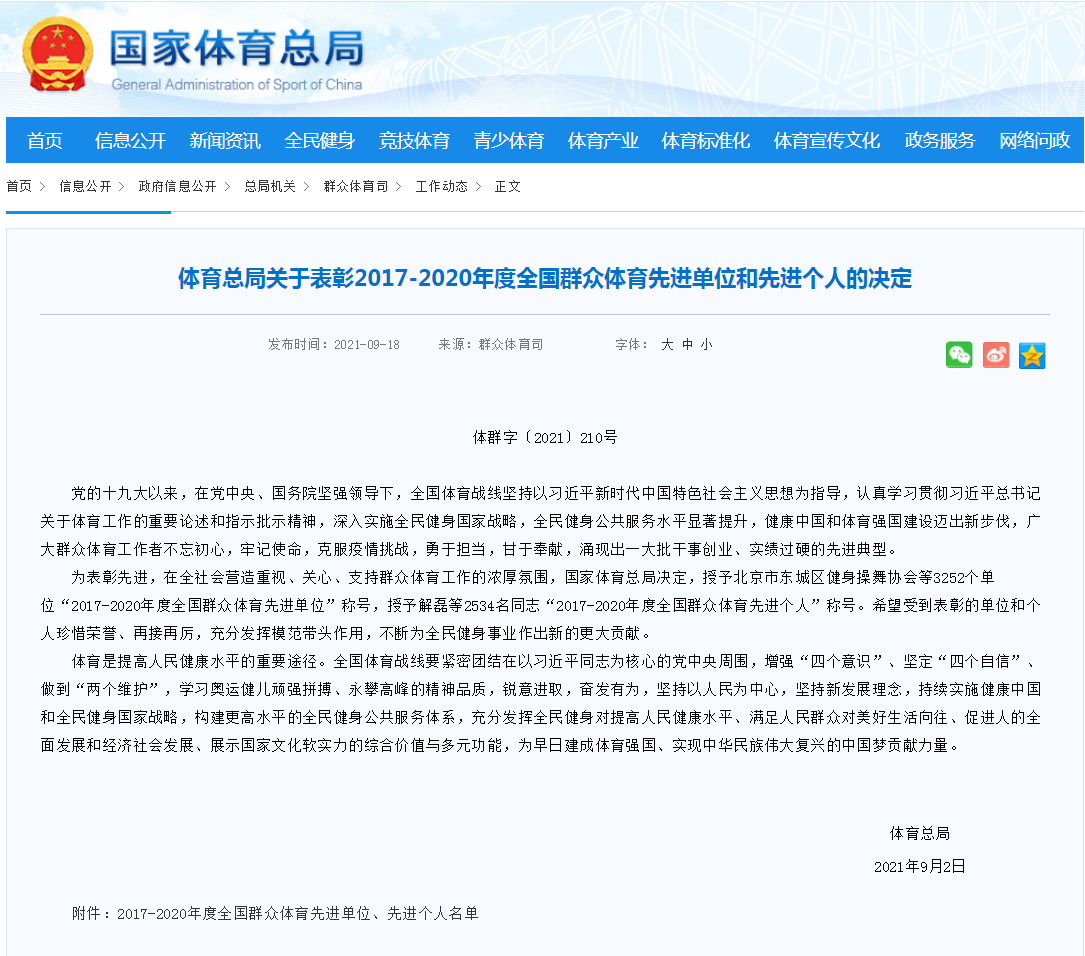The width and height of the screenshot is (1085, 956).
Task: Click 网络问政 in the navigation bar
Action: click(1034, 141)
